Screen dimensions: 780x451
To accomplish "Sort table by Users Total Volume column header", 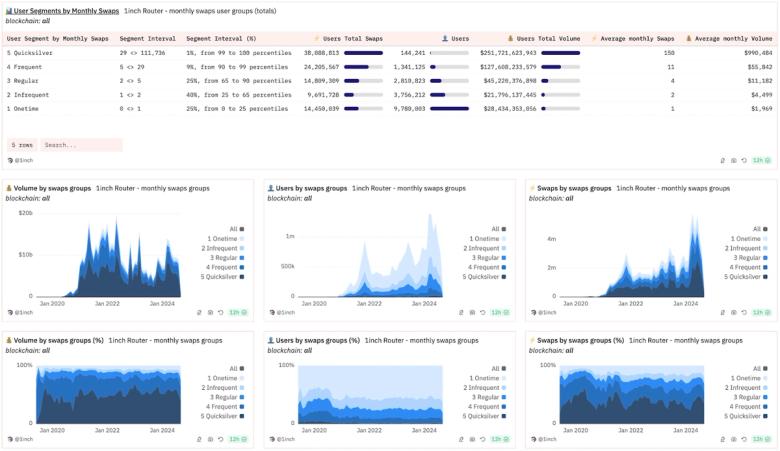I will pyautogui.click(x=544, y=38).
